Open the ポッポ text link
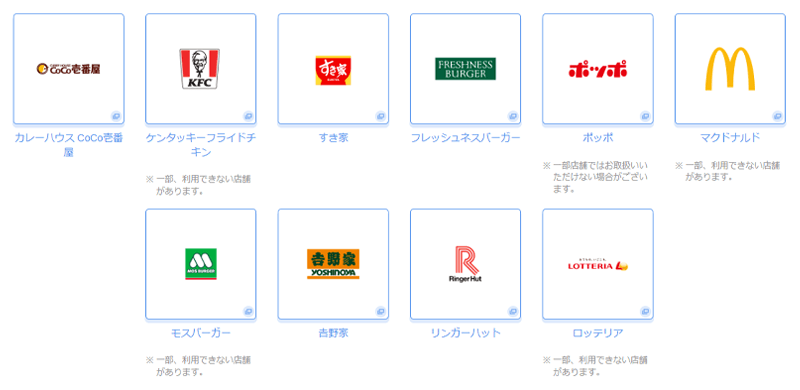 coord(597,138)
